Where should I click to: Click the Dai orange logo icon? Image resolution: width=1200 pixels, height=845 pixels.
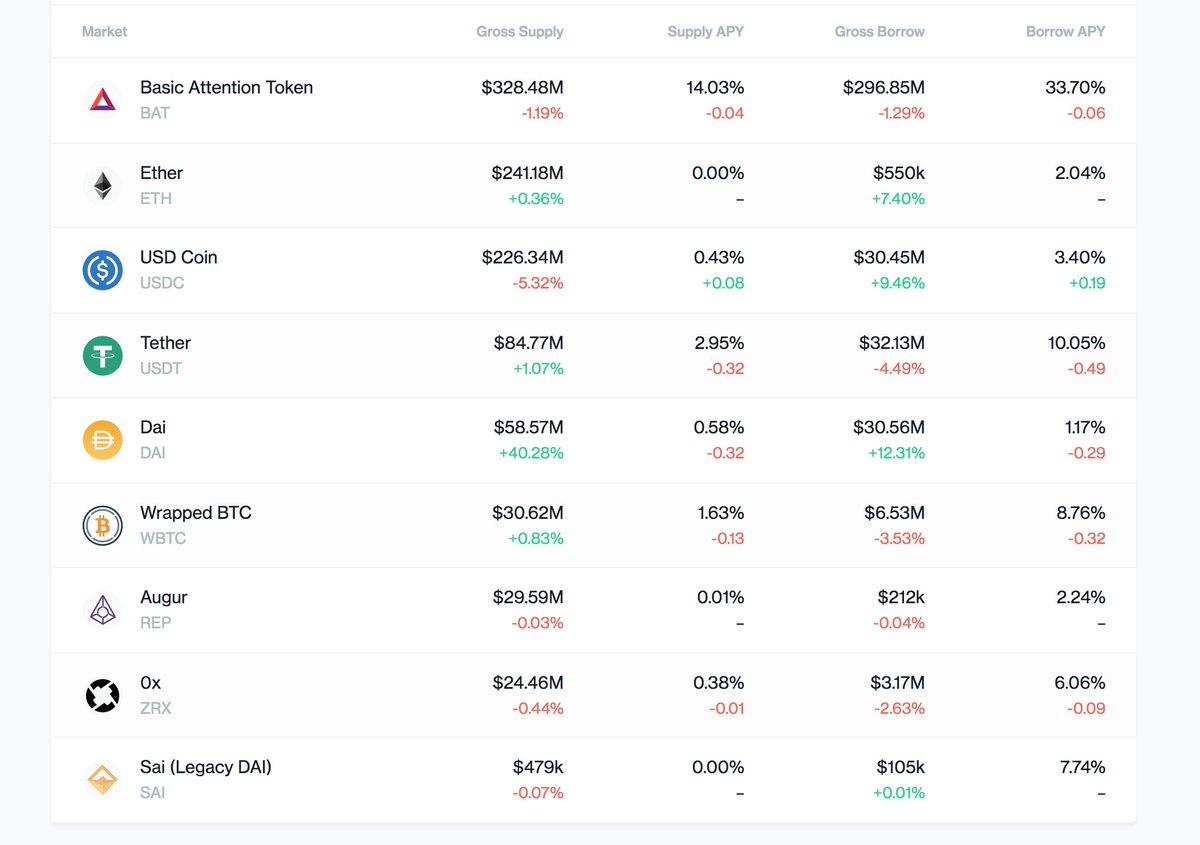(102, 440)
